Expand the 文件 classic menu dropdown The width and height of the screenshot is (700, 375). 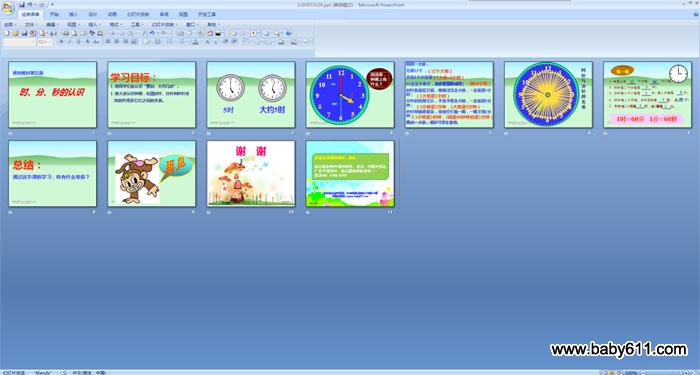click(x=31, y=25)
